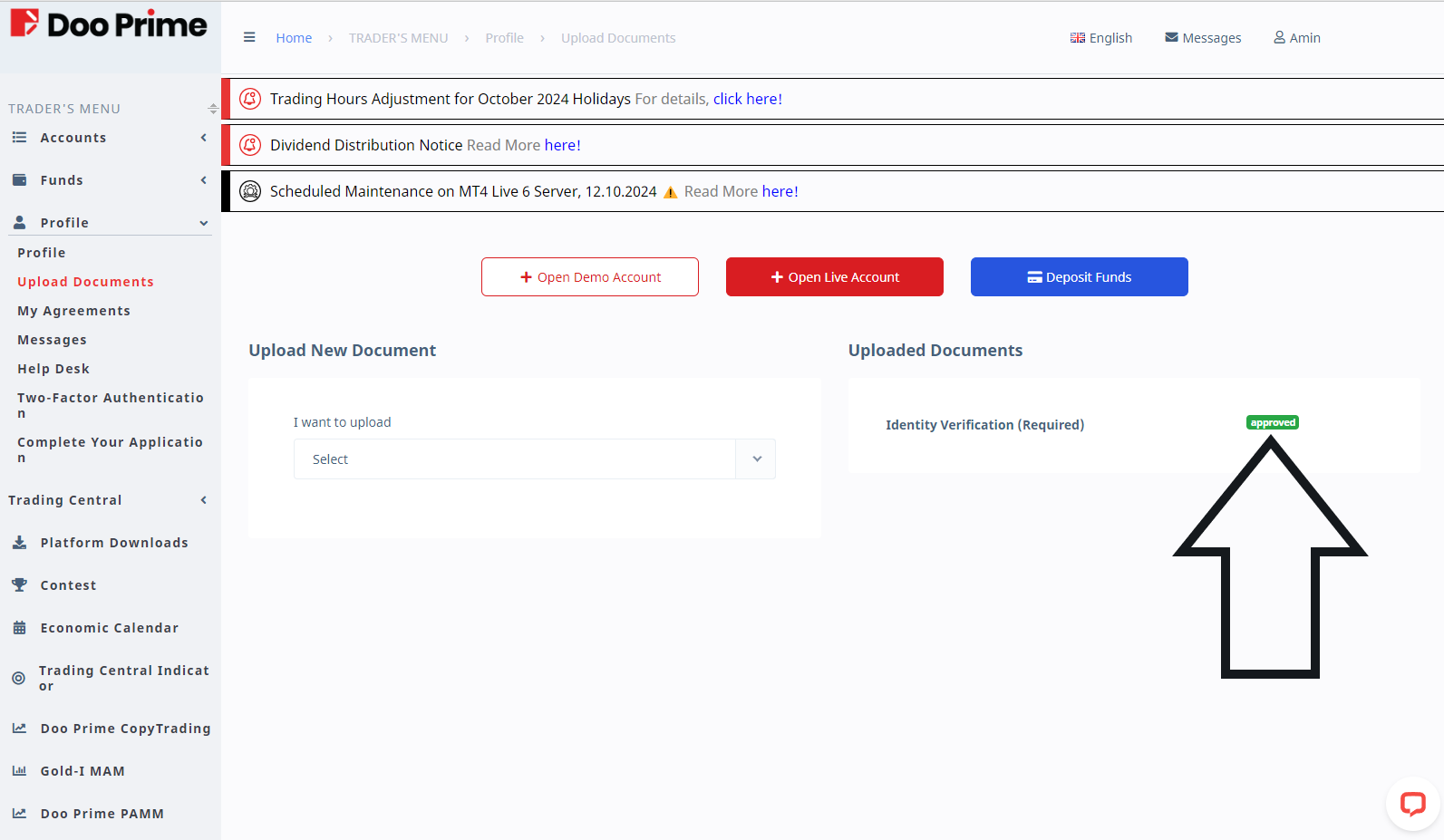Click the Accounts list icon in sidebar

19,138
